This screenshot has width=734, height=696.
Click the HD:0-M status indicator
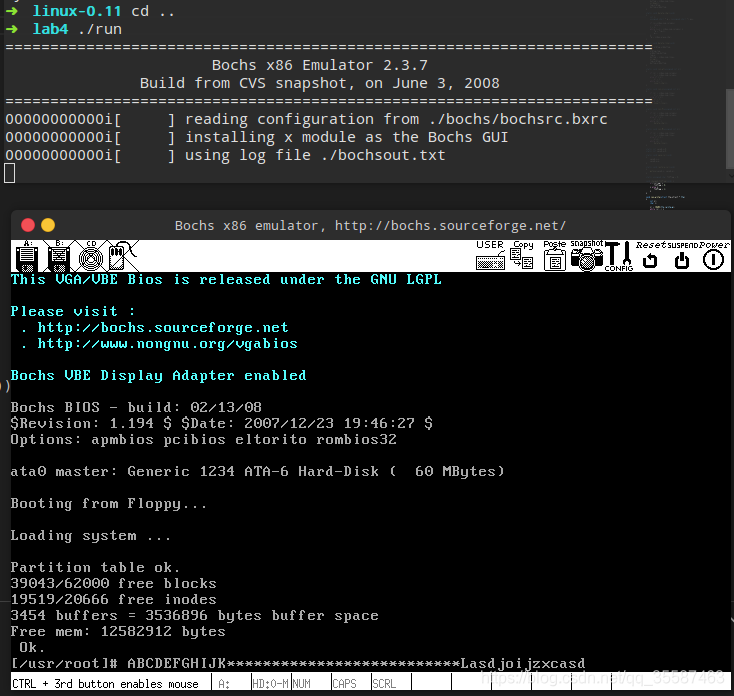point(271,684)
